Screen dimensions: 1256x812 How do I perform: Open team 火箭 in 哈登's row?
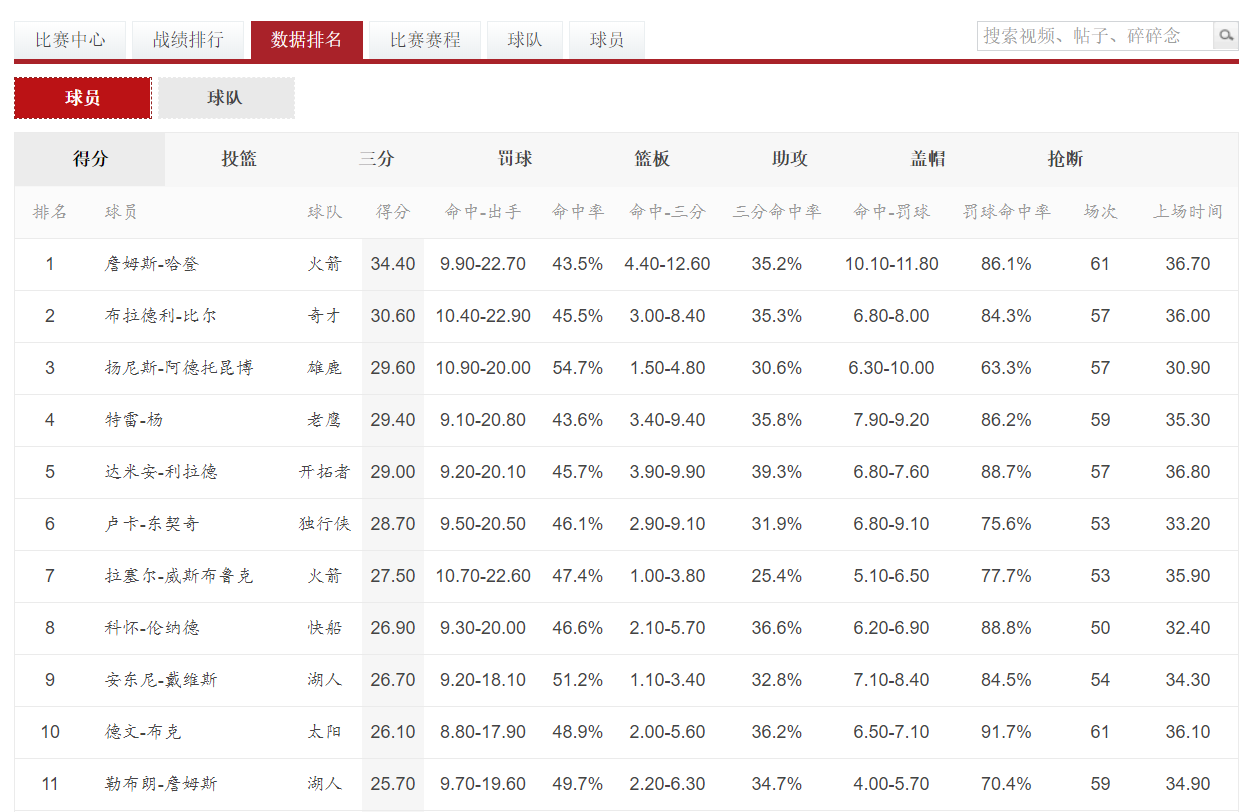click(x=325, y=264)
